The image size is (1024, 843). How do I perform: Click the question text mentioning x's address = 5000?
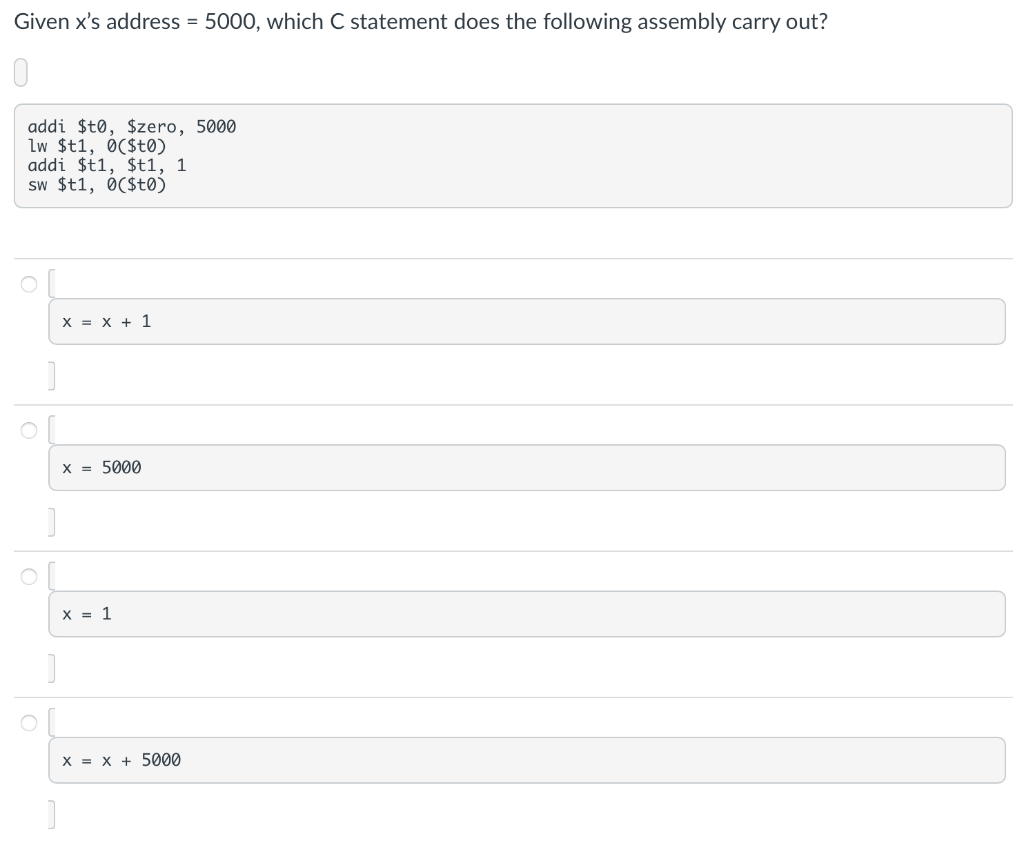point(418,21)
